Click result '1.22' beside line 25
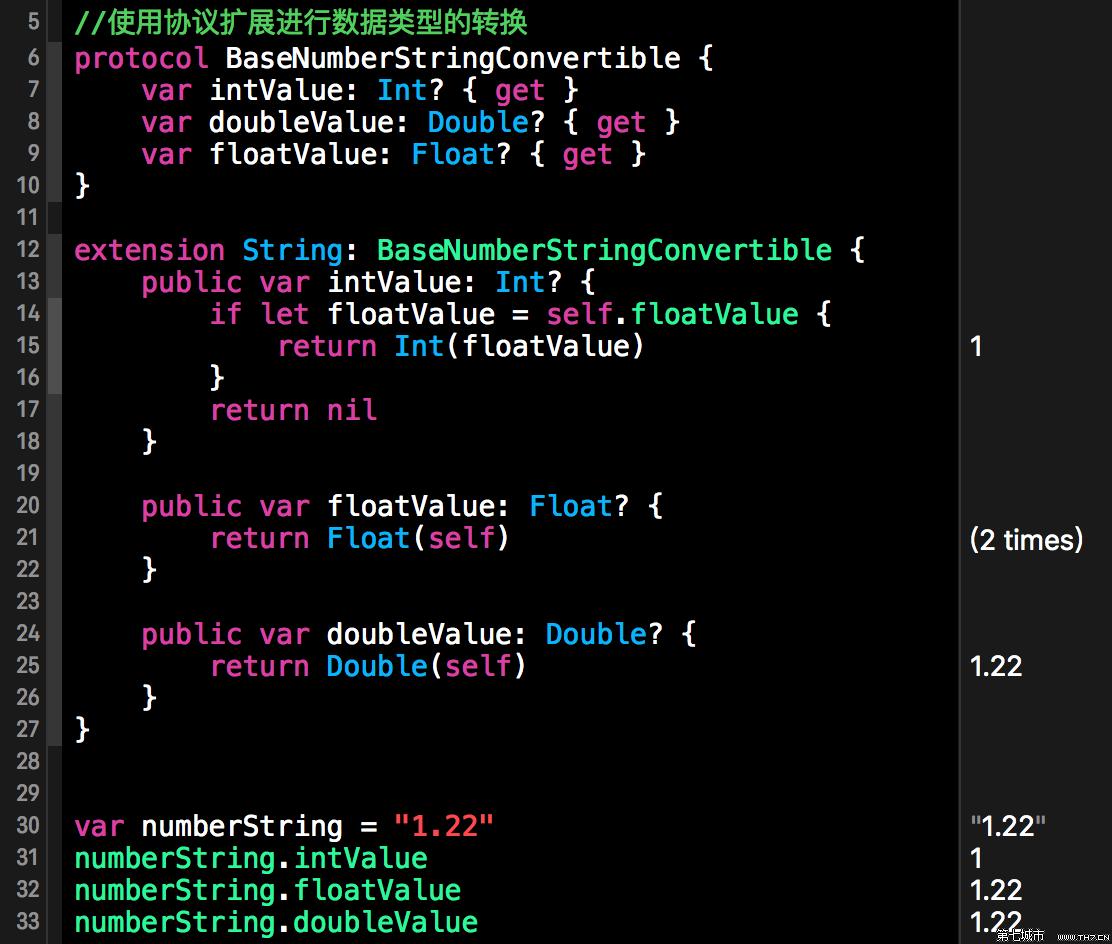Viewport: 1112px width, 944px height. point(996,666)
